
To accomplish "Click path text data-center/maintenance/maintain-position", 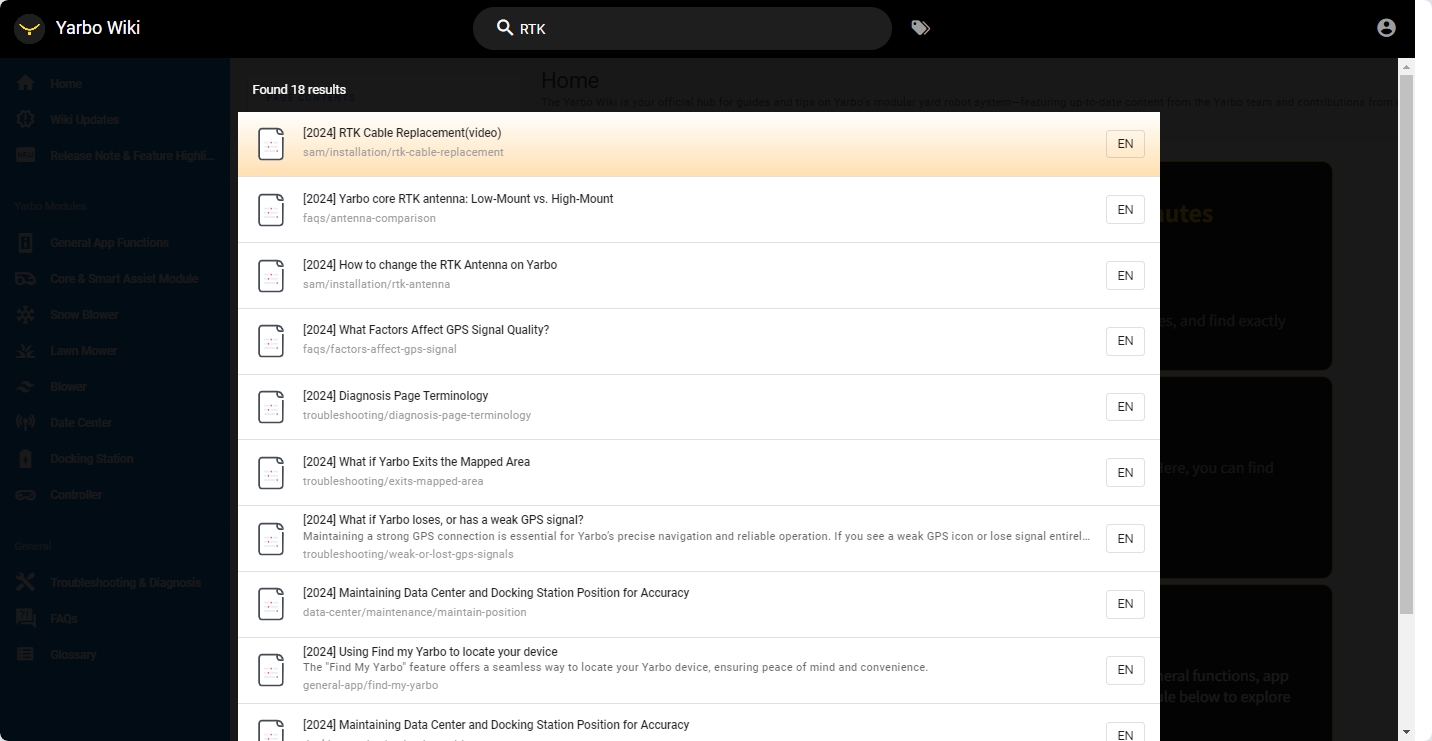I will click(414, 612).
